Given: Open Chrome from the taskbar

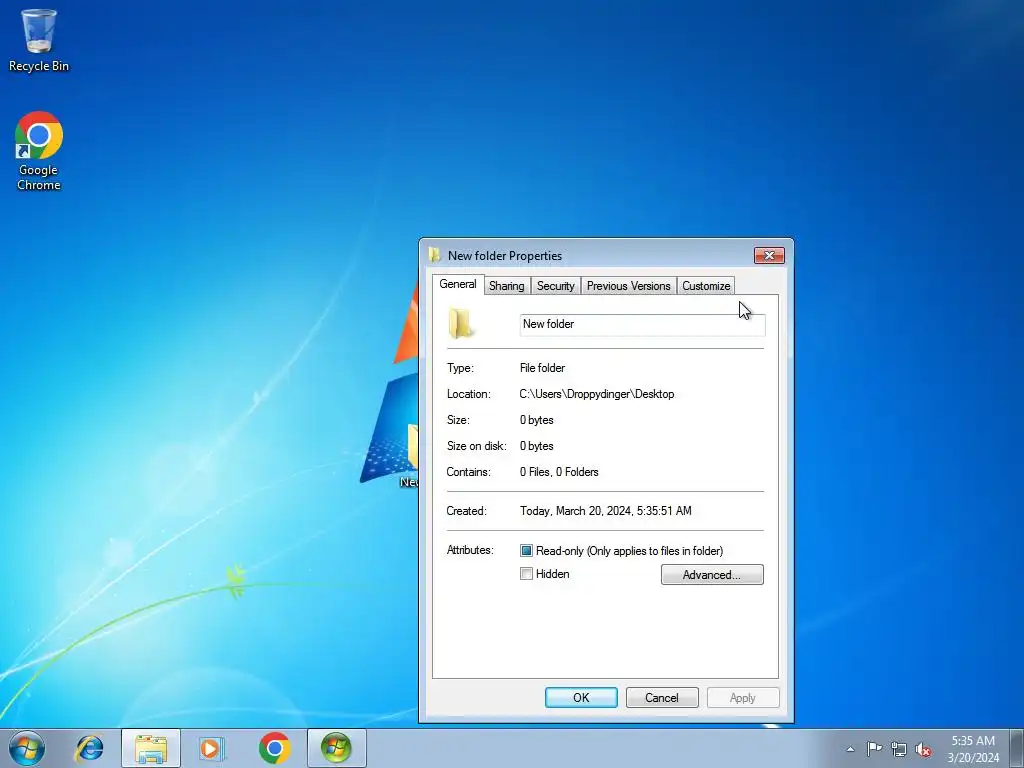Looking at the screenshot, I should tap(274, 748).
